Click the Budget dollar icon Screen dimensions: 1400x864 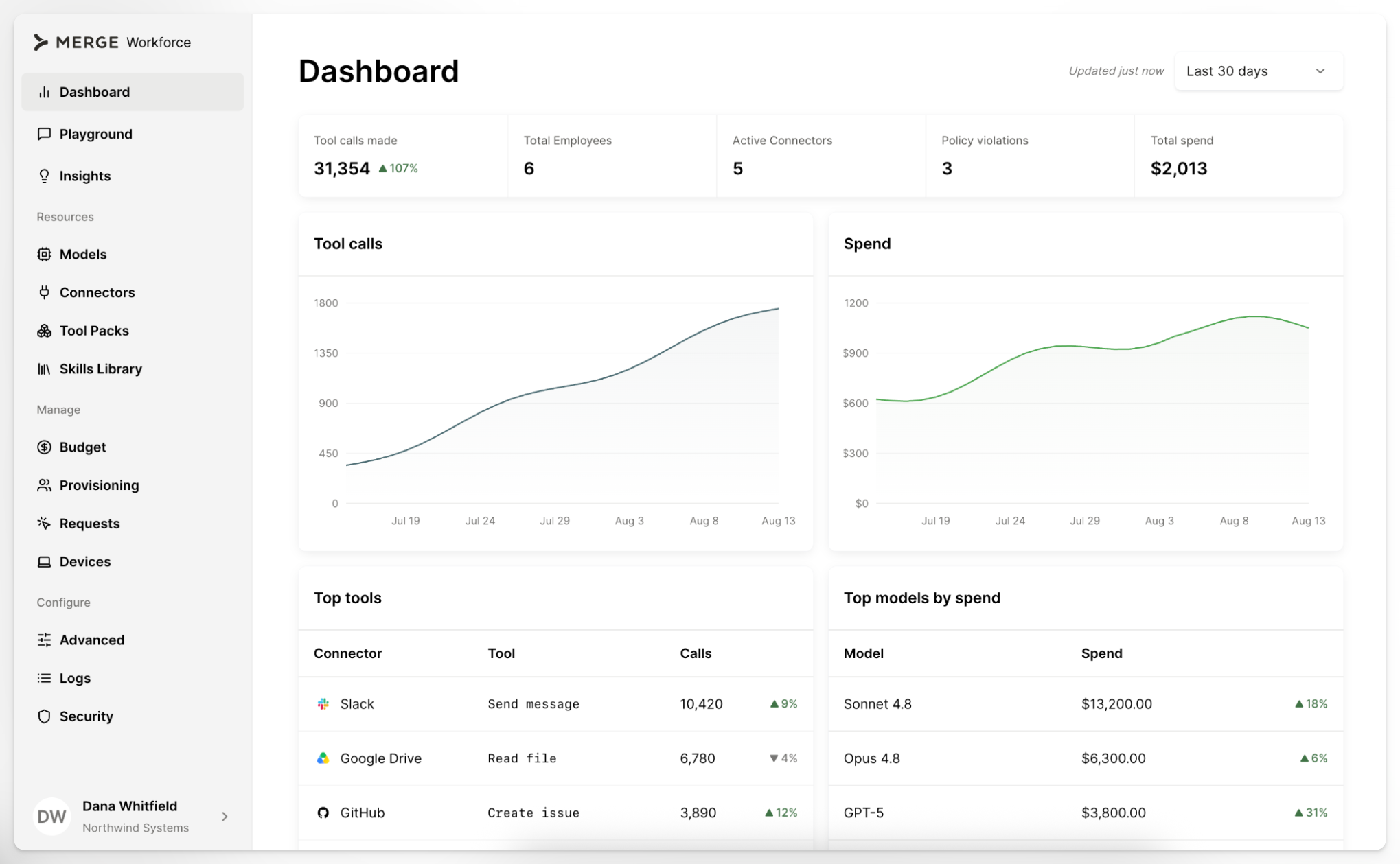(44, 447)
